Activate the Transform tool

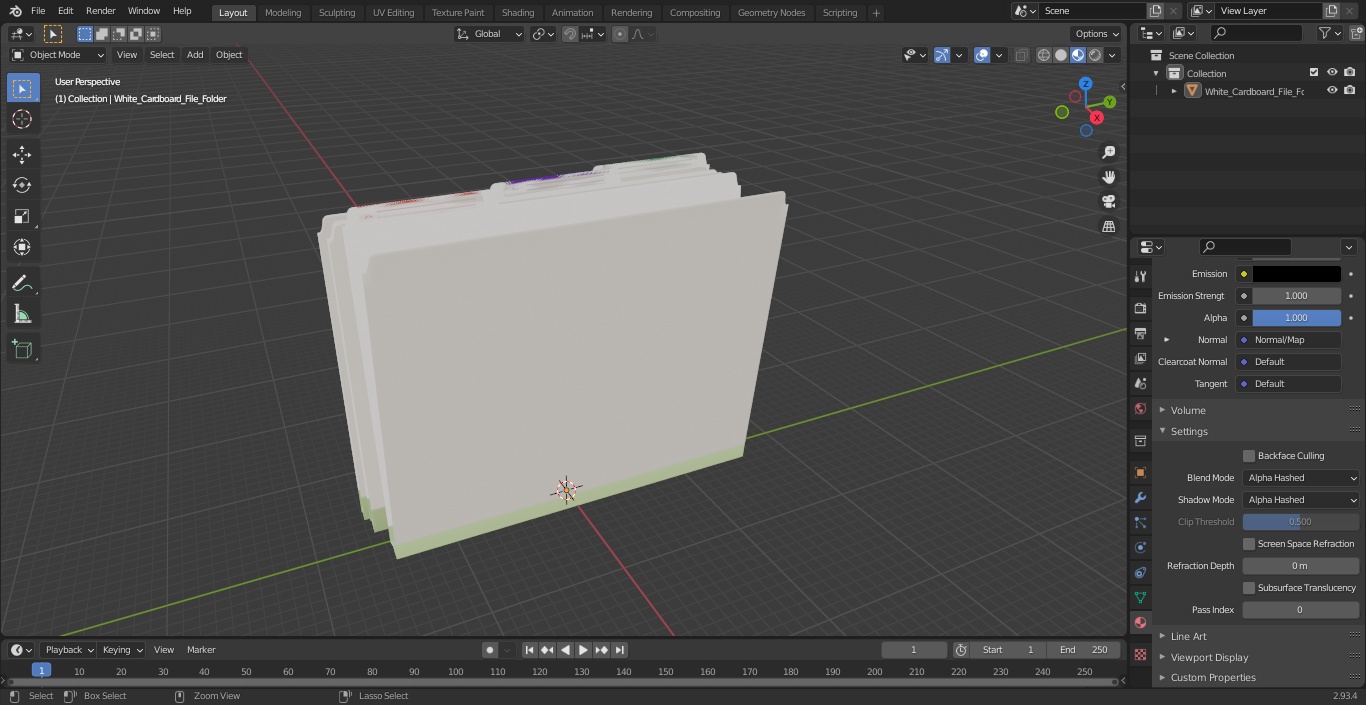22,247
